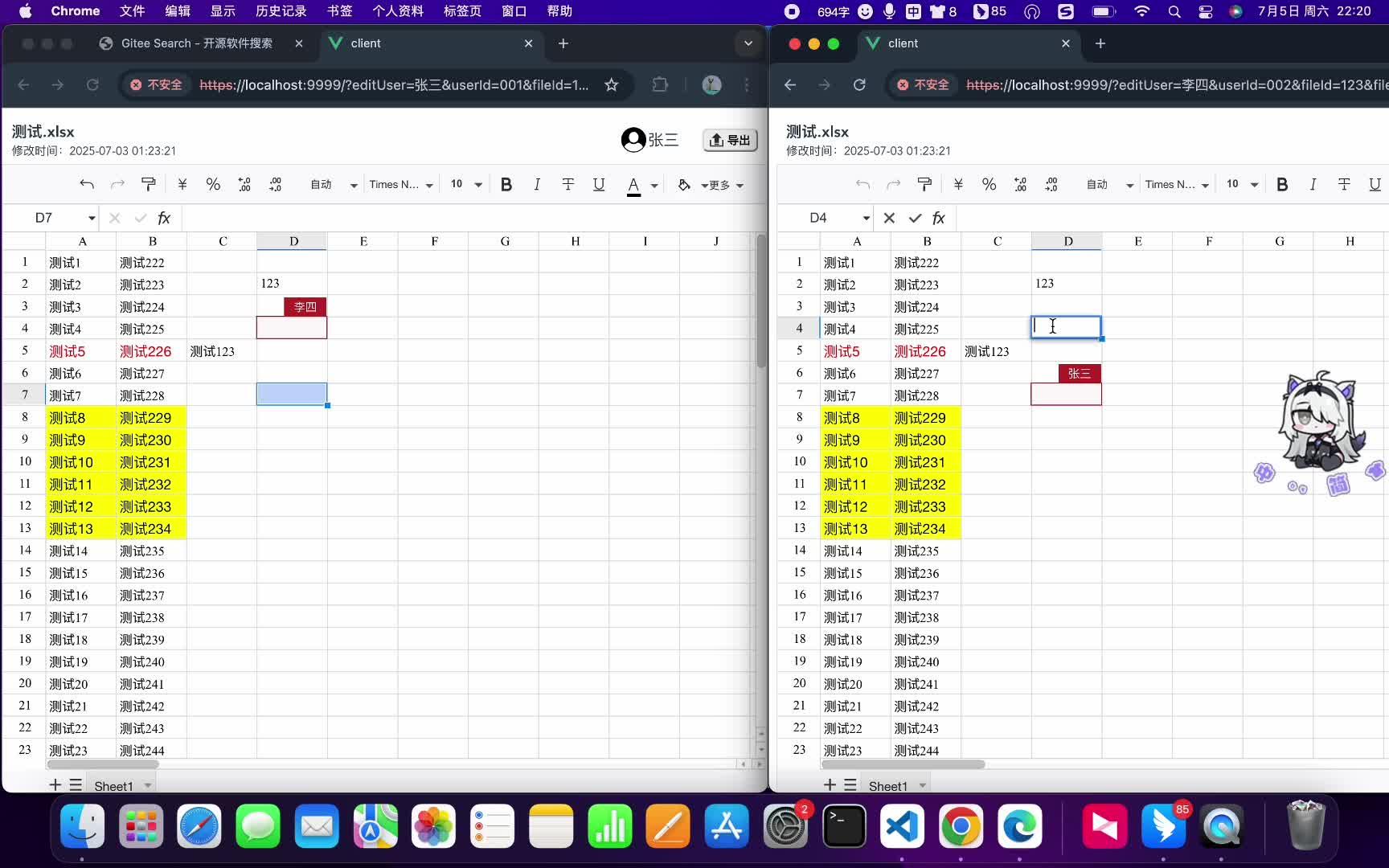
Task: Click the 张三 user avatar
Action: click(633, 138)
